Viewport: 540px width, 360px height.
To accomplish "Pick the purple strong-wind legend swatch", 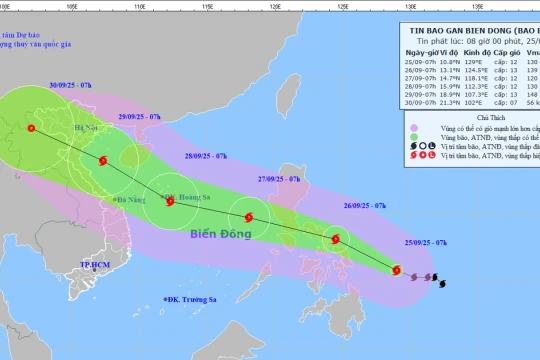I will coord(414,128).
